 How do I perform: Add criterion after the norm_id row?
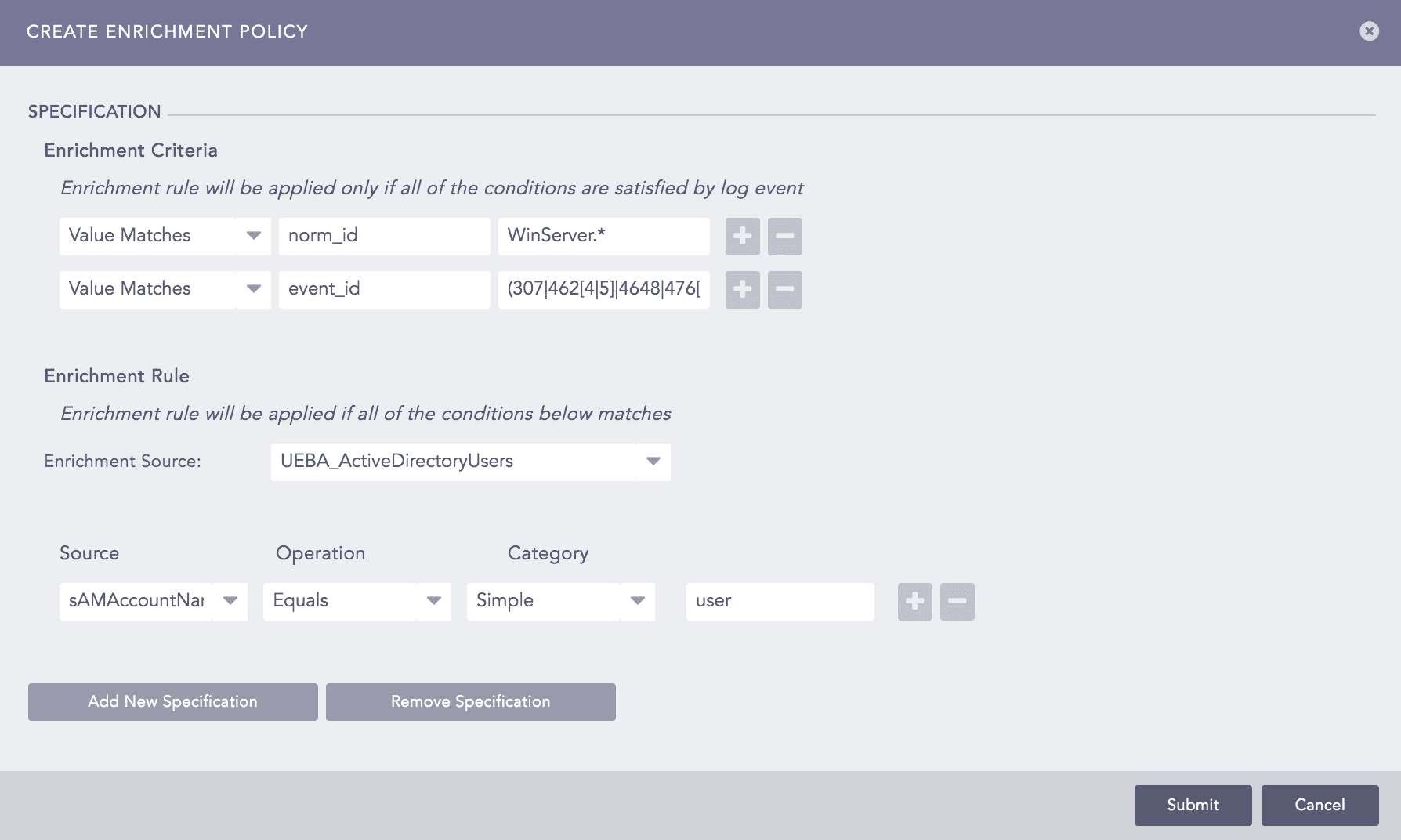click(742, 237)
